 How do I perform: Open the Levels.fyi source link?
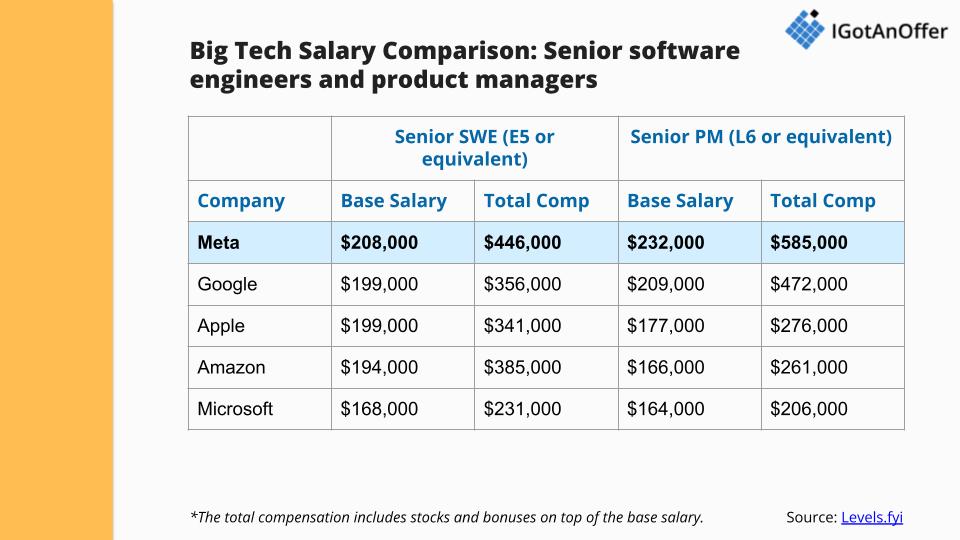click(x=872, y=517)
